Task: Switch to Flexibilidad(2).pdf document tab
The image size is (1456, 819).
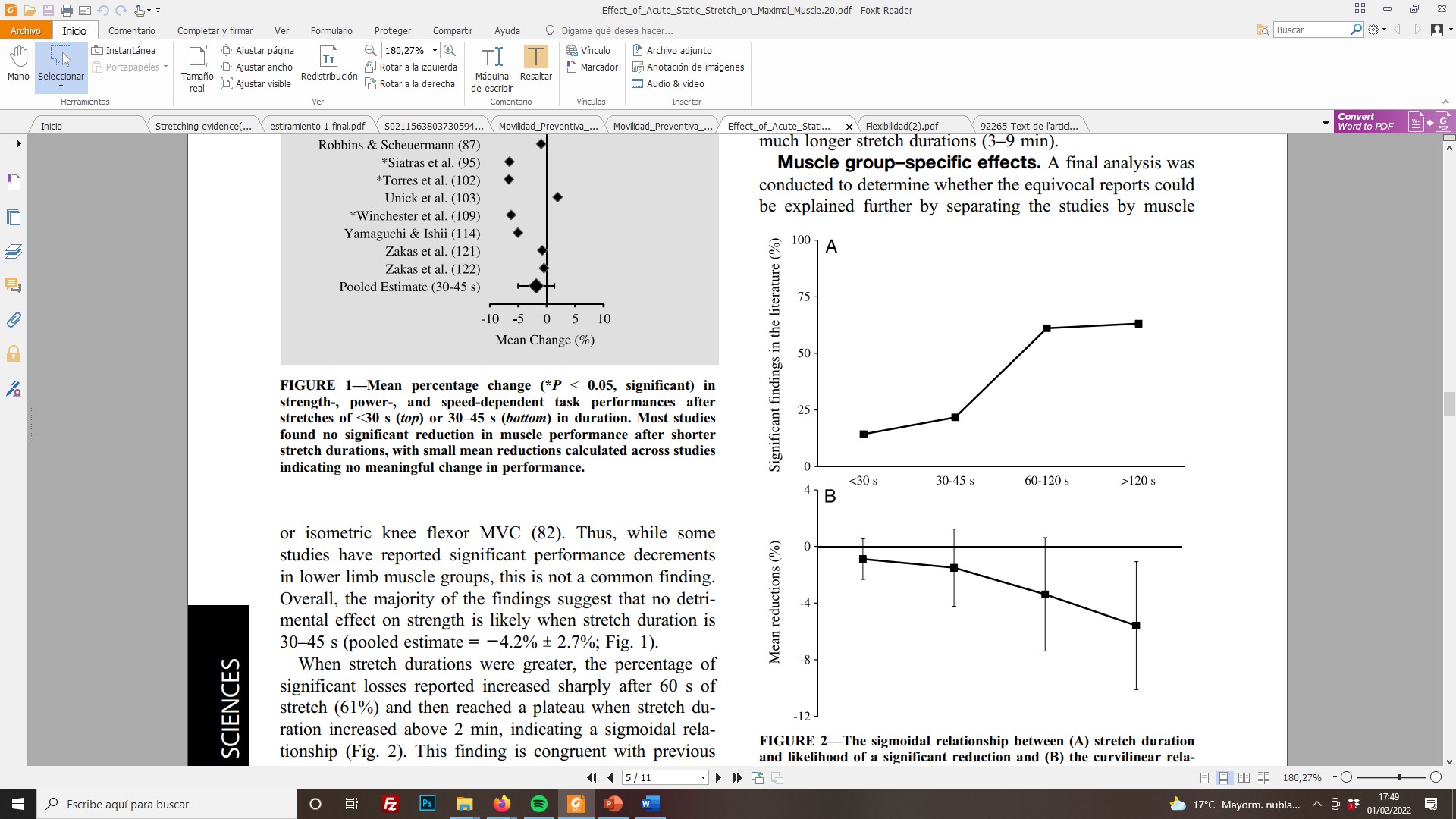Action: point(902,126)
